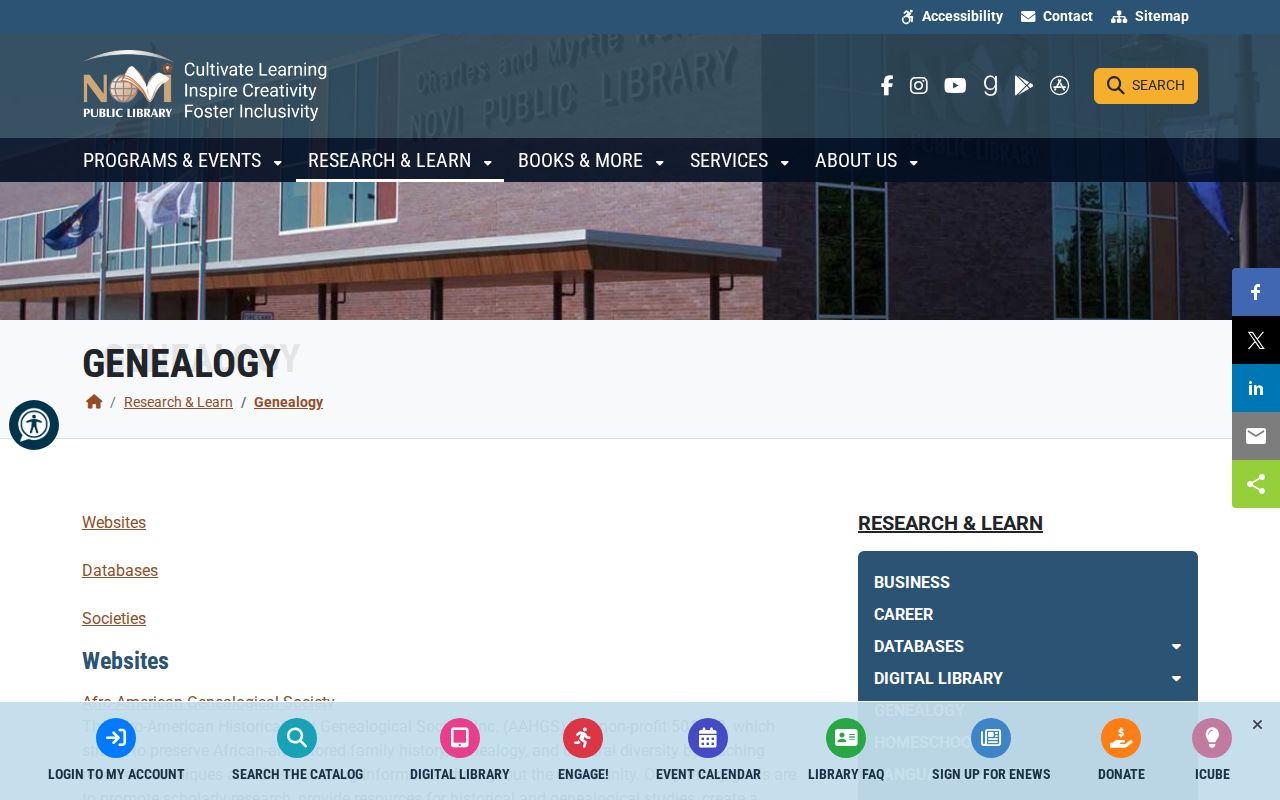Open the Accessibility link in top bar
Image resolution: width=1280 pixels, height=800 pixels.
pos(952,16)
